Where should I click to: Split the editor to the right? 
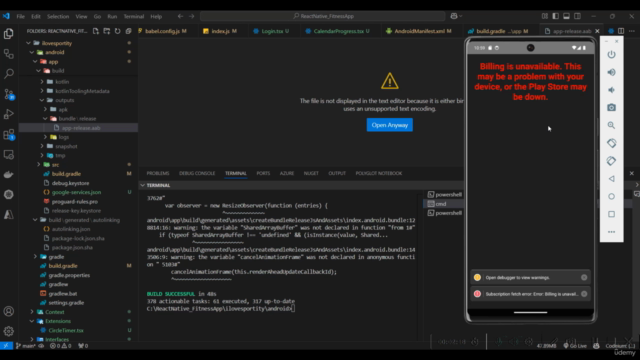(x=621, y=31)
